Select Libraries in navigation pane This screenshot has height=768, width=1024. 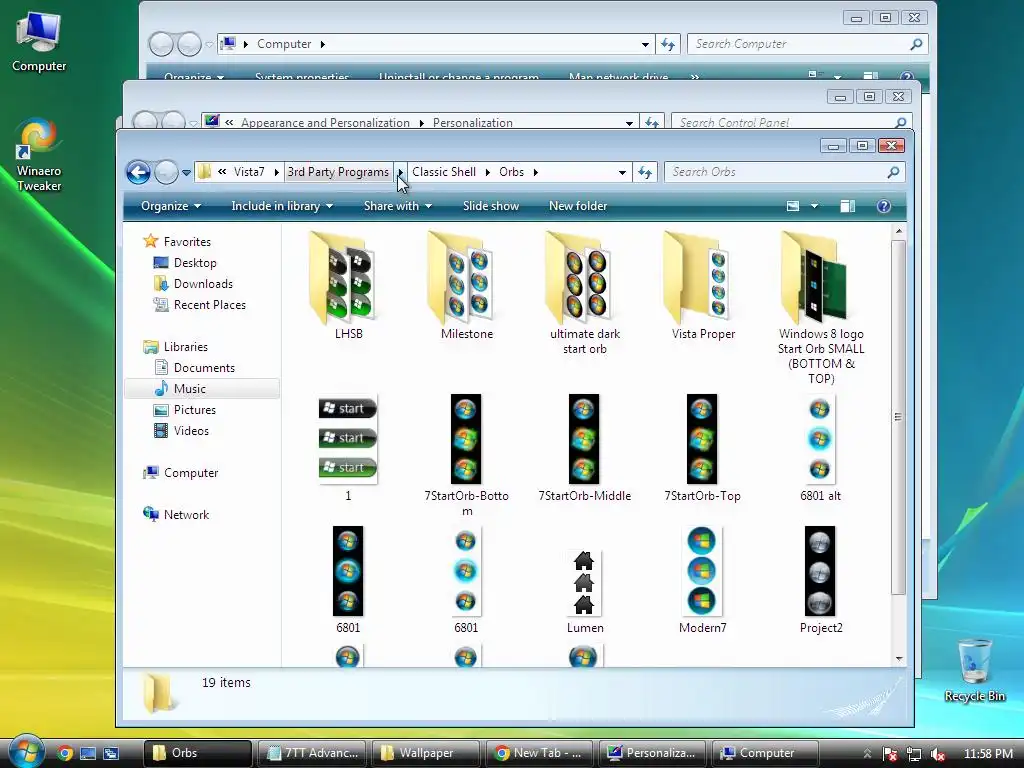(x=185, y=347)
